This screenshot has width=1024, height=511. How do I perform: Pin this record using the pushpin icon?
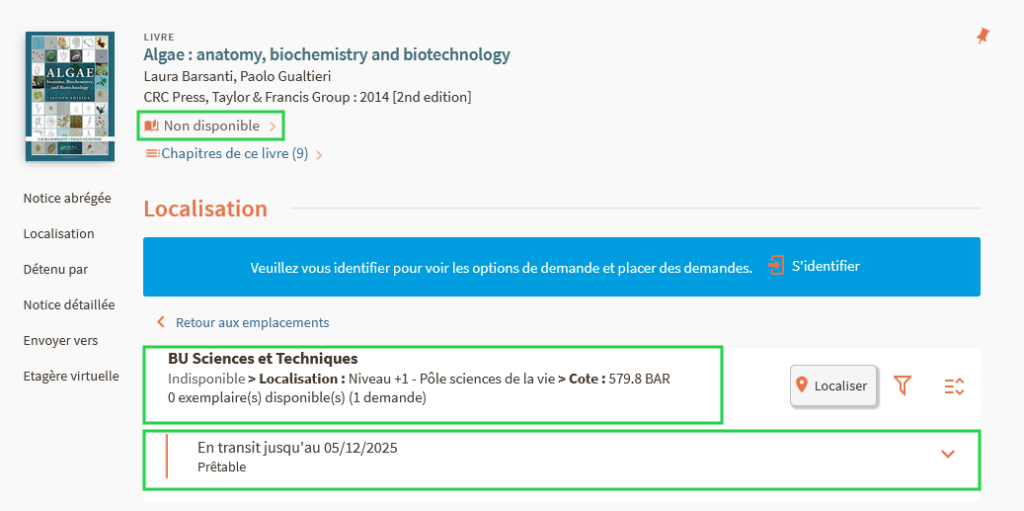982,37
